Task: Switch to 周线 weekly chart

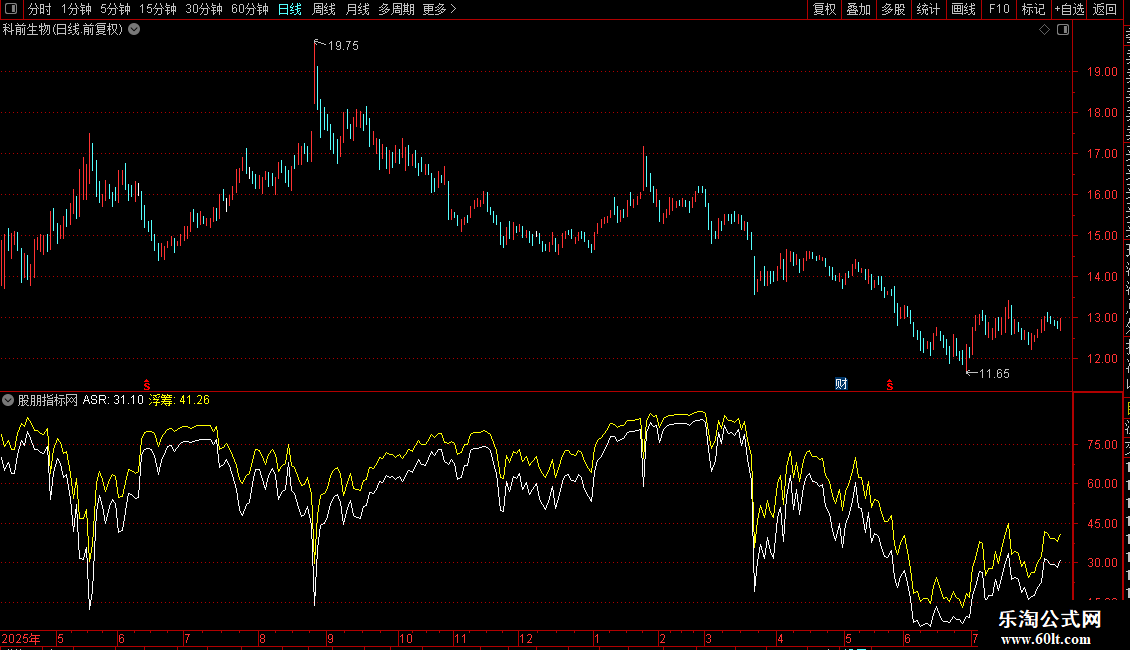Action: tap(324, 9)
